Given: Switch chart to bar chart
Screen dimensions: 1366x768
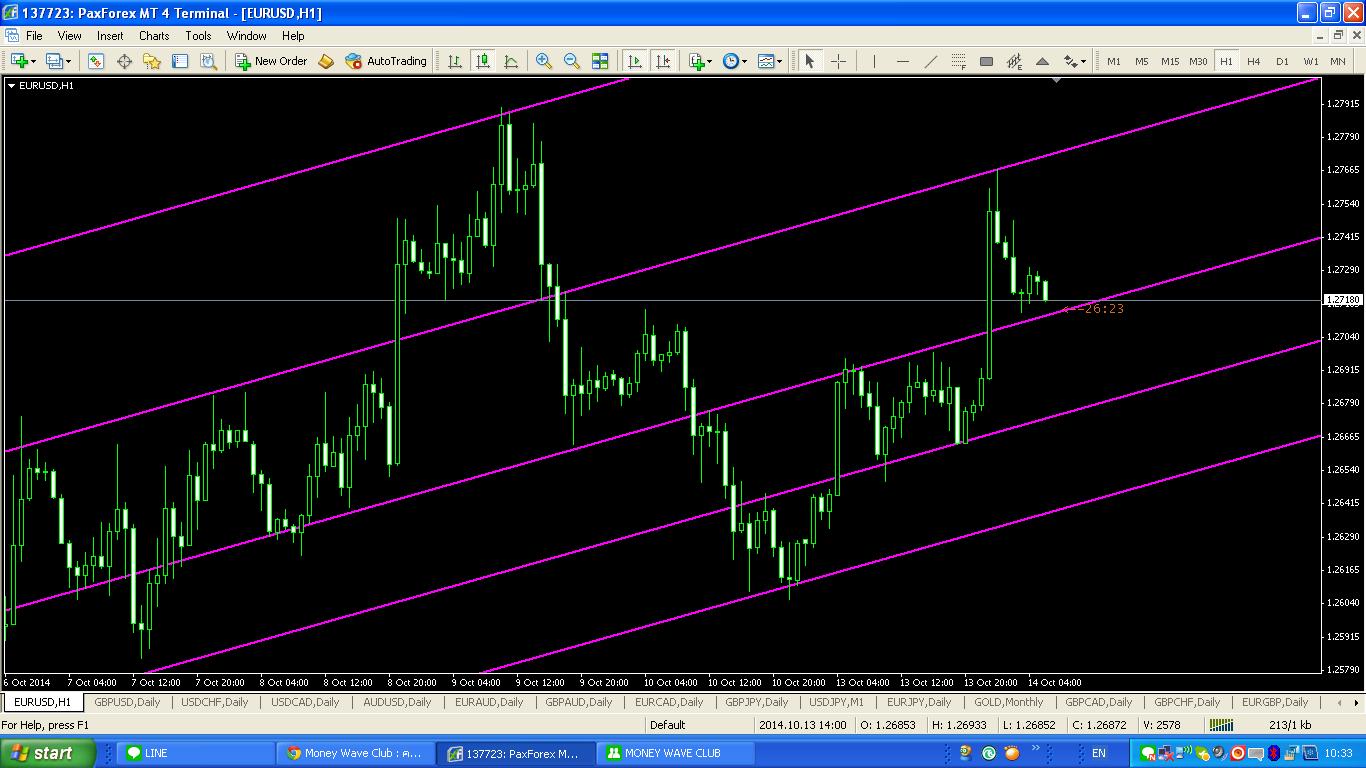Looking at the screenshot, I should click(455, 61).
